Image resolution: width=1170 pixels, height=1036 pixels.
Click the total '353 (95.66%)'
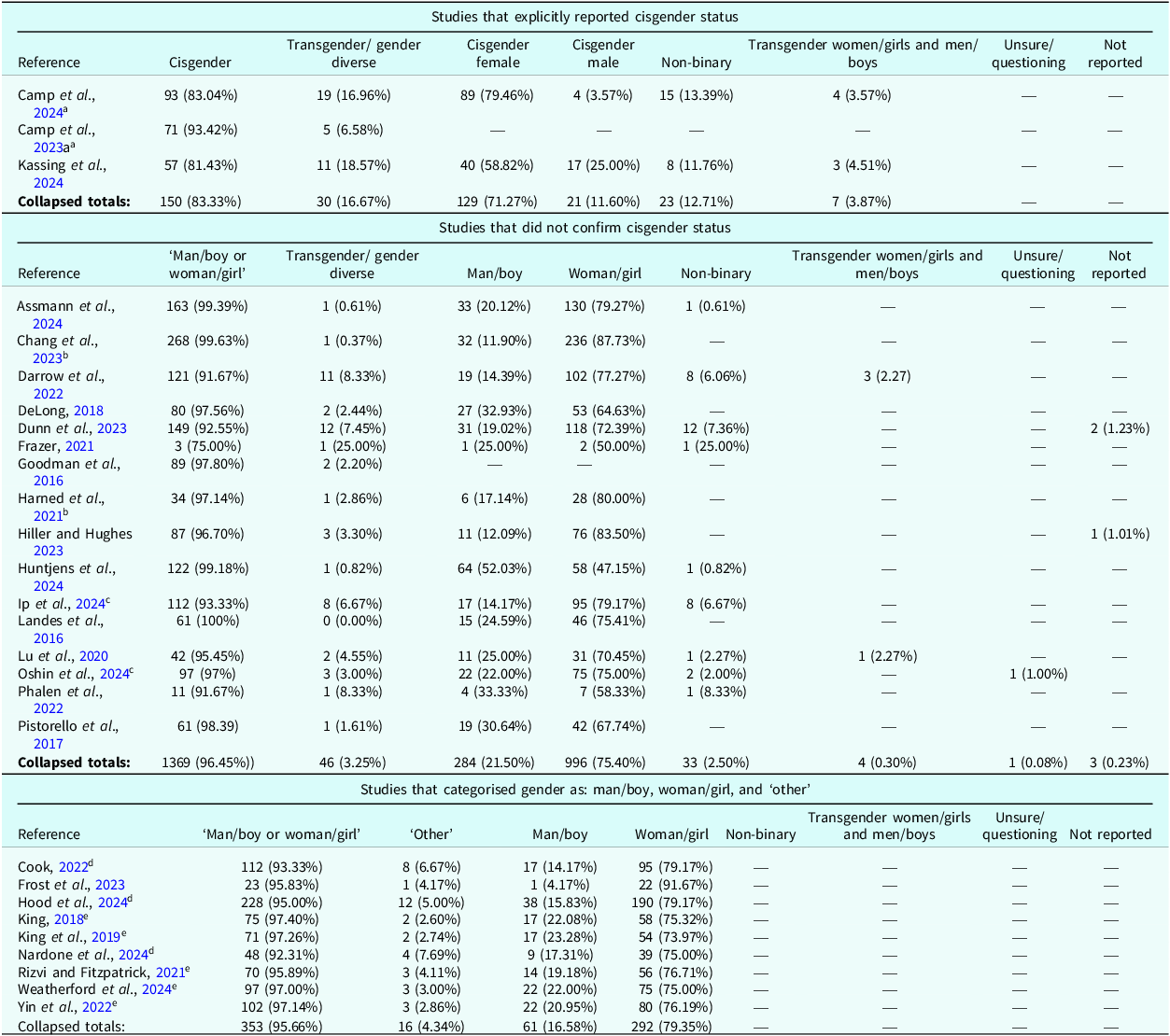(x=281, y=1026)
